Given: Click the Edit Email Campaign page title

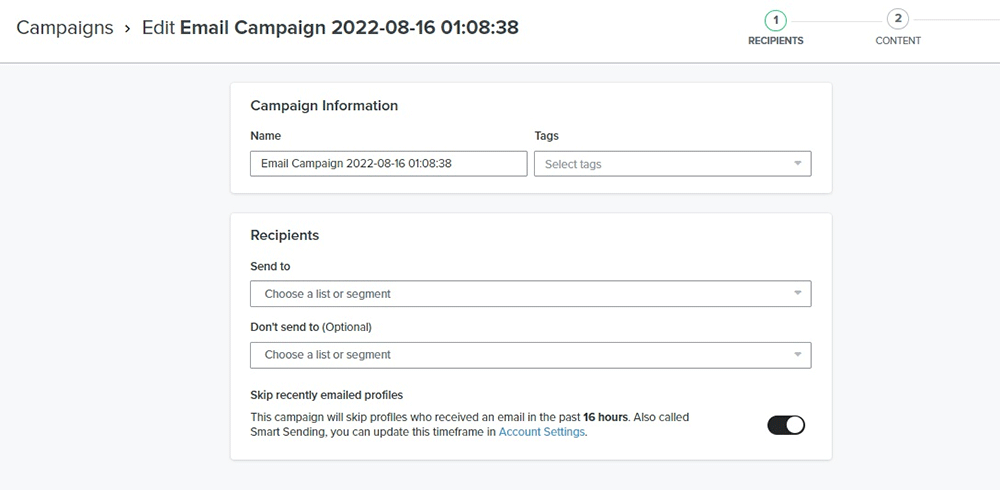Looking at the screenshot, I should (x=330, y=27).
